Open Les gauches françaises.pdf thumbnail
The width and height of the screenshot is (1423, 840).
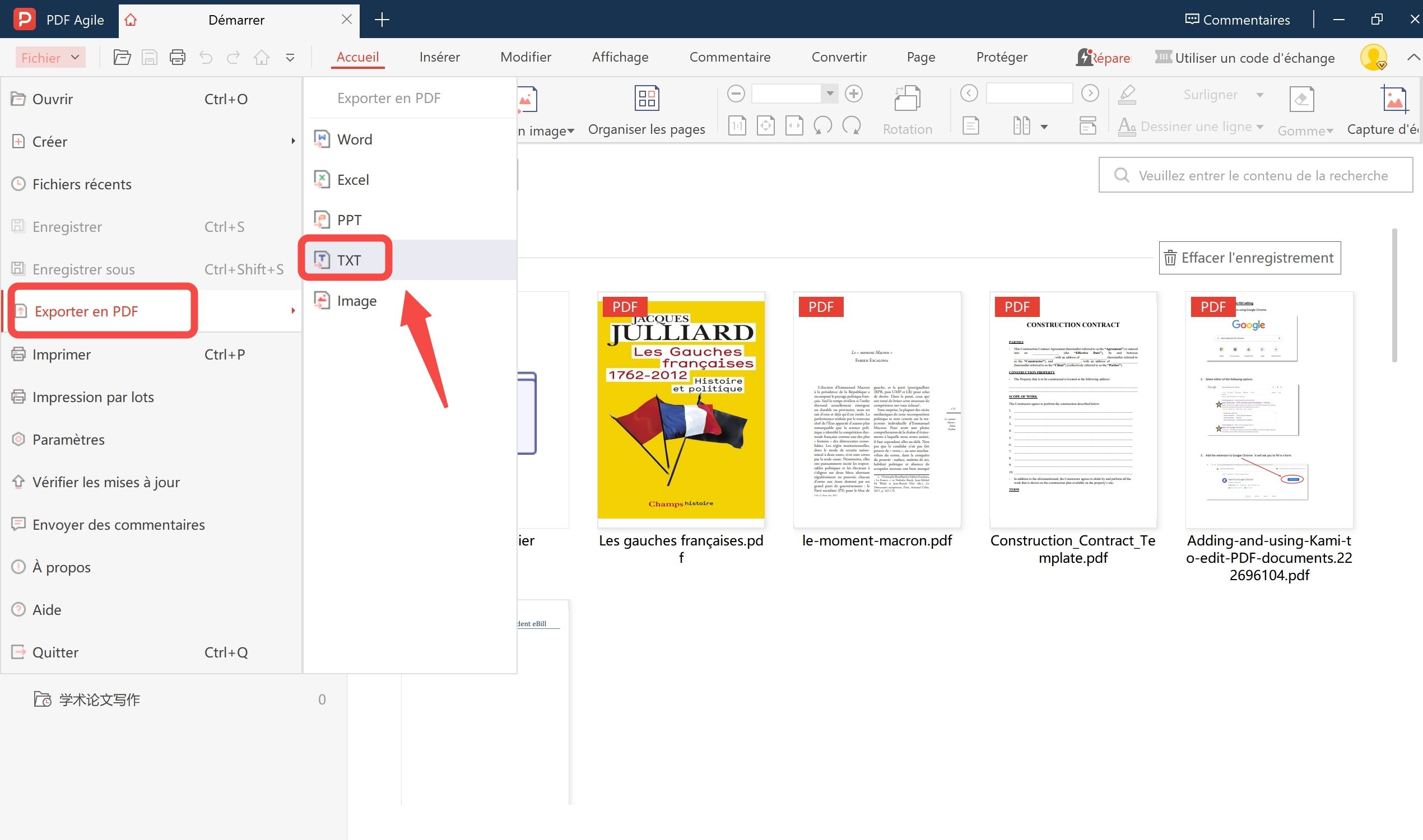pyautogui.click(x=681, y=410)
